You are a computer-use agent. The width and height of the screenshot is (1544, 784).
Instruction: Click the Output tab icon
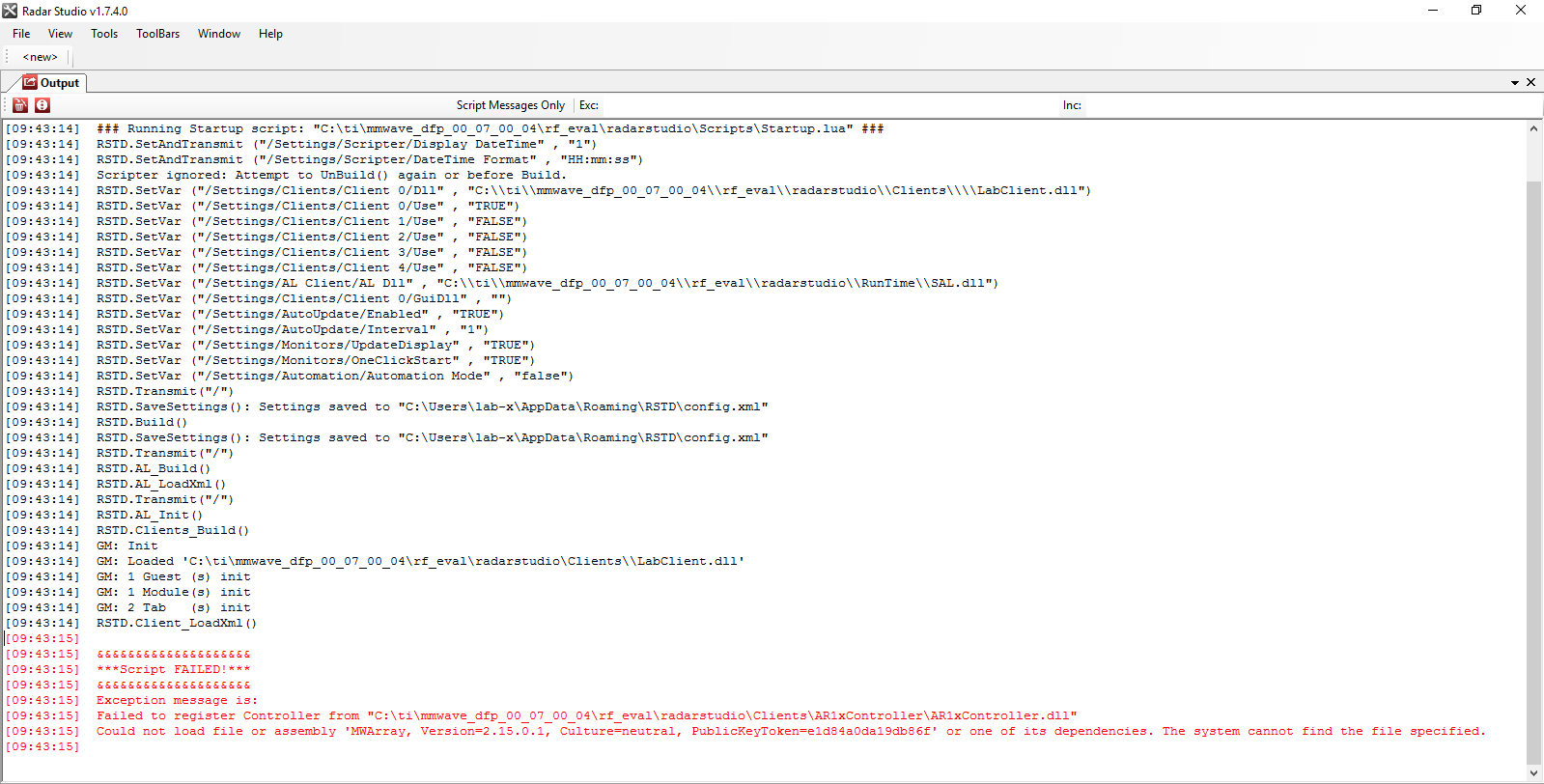(30, 82)
